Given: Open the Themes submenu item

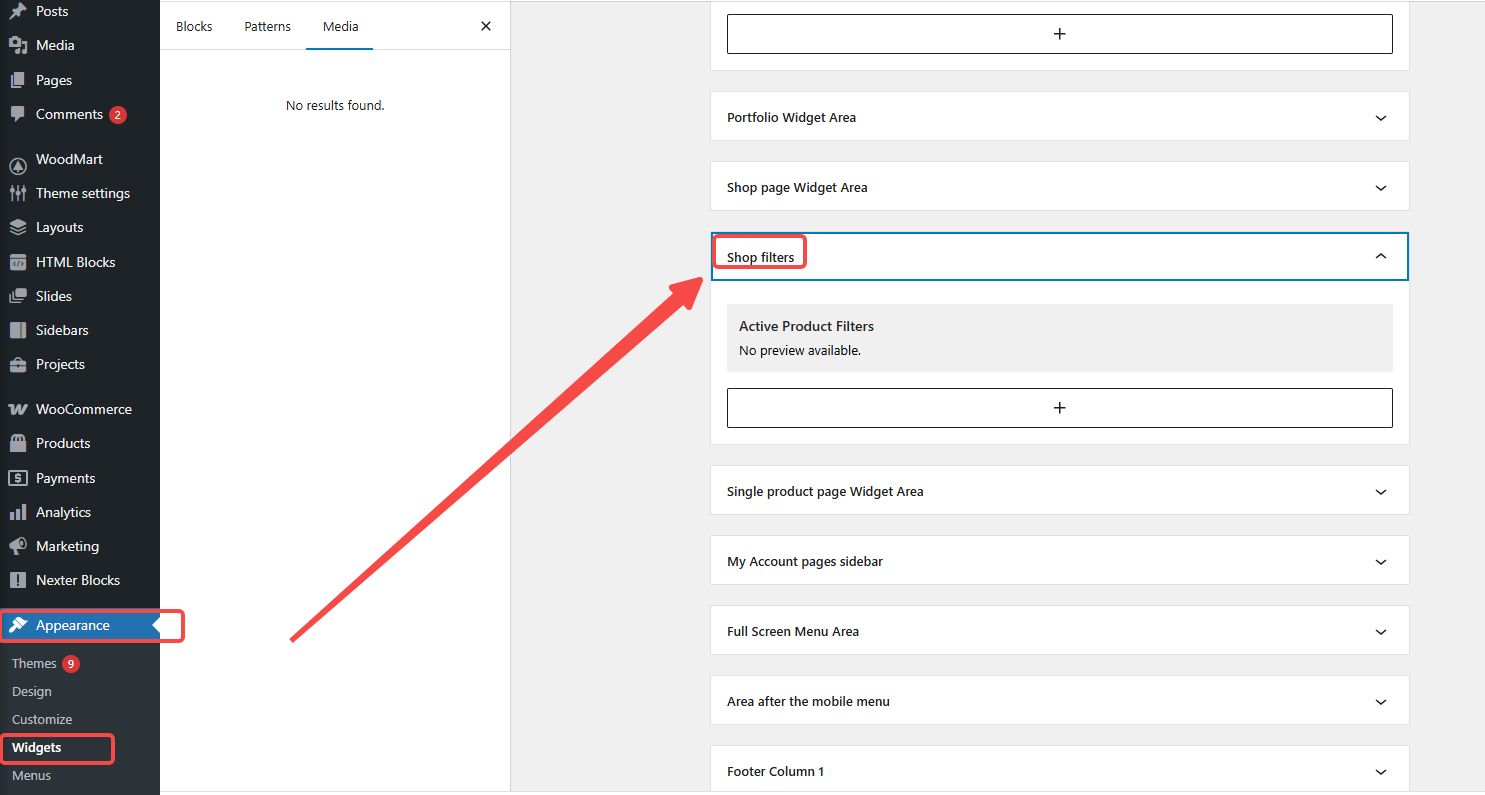Looking at the screenshot, I should (34, 664).
